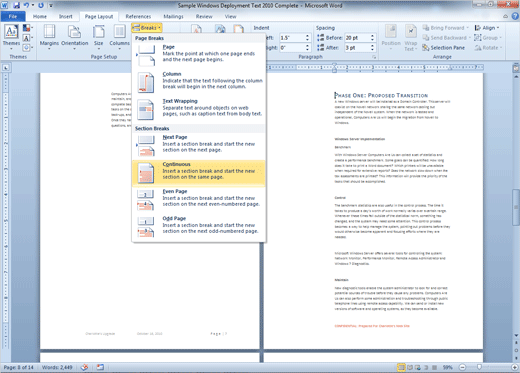This screenshot has height=373, width=520.
Task: Click the macro recording icon in status bar
Action: [100, 367]
